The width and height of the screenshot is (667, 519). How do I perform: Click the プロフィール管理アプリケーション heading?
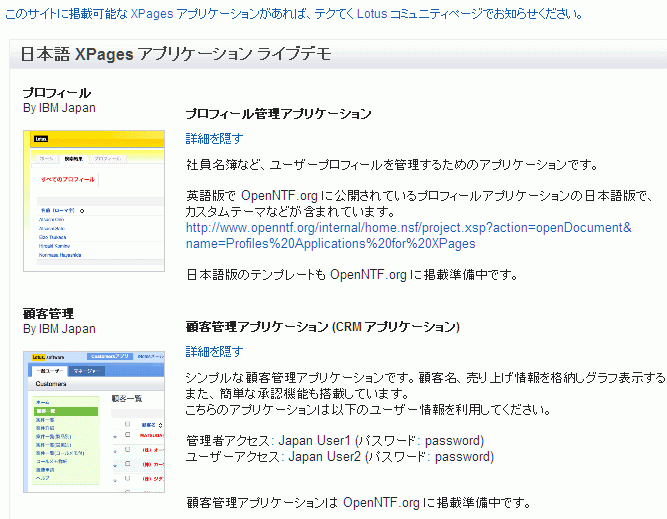[279, 114]
